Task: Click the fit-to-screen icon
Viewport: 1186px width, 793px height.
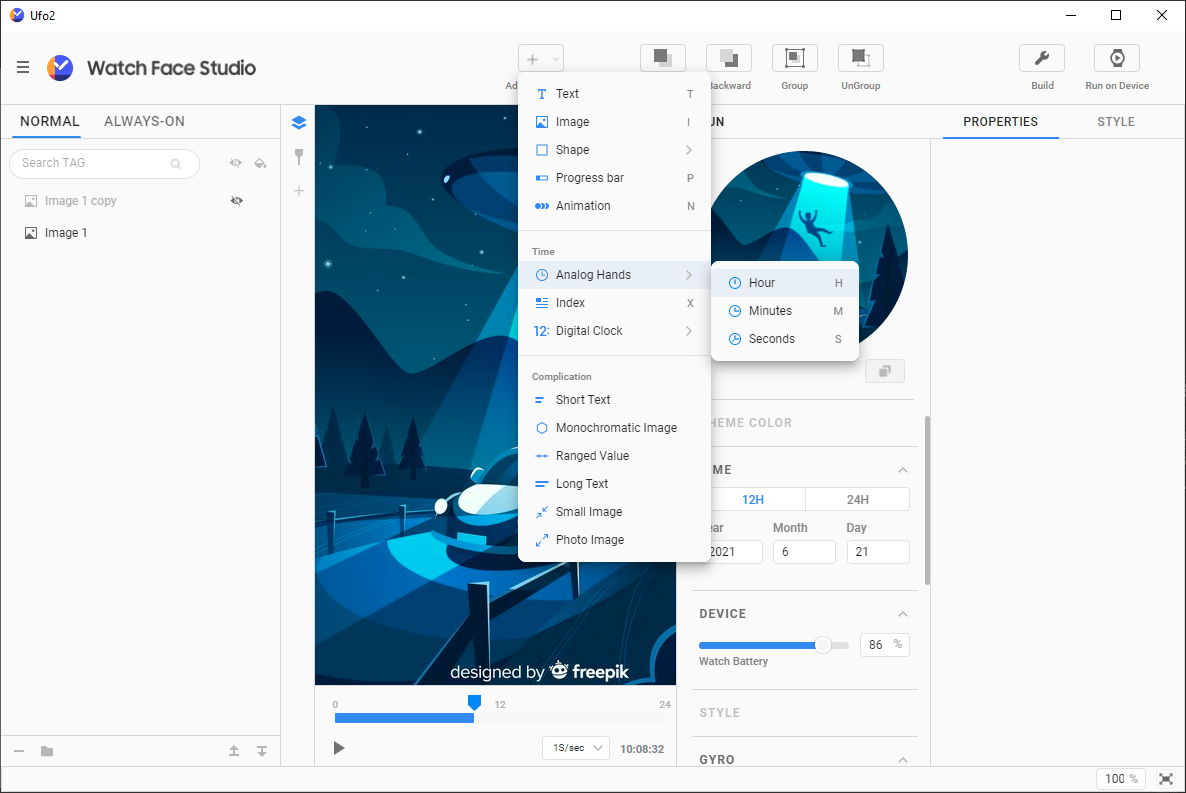Action: (x=1165, y=779)
